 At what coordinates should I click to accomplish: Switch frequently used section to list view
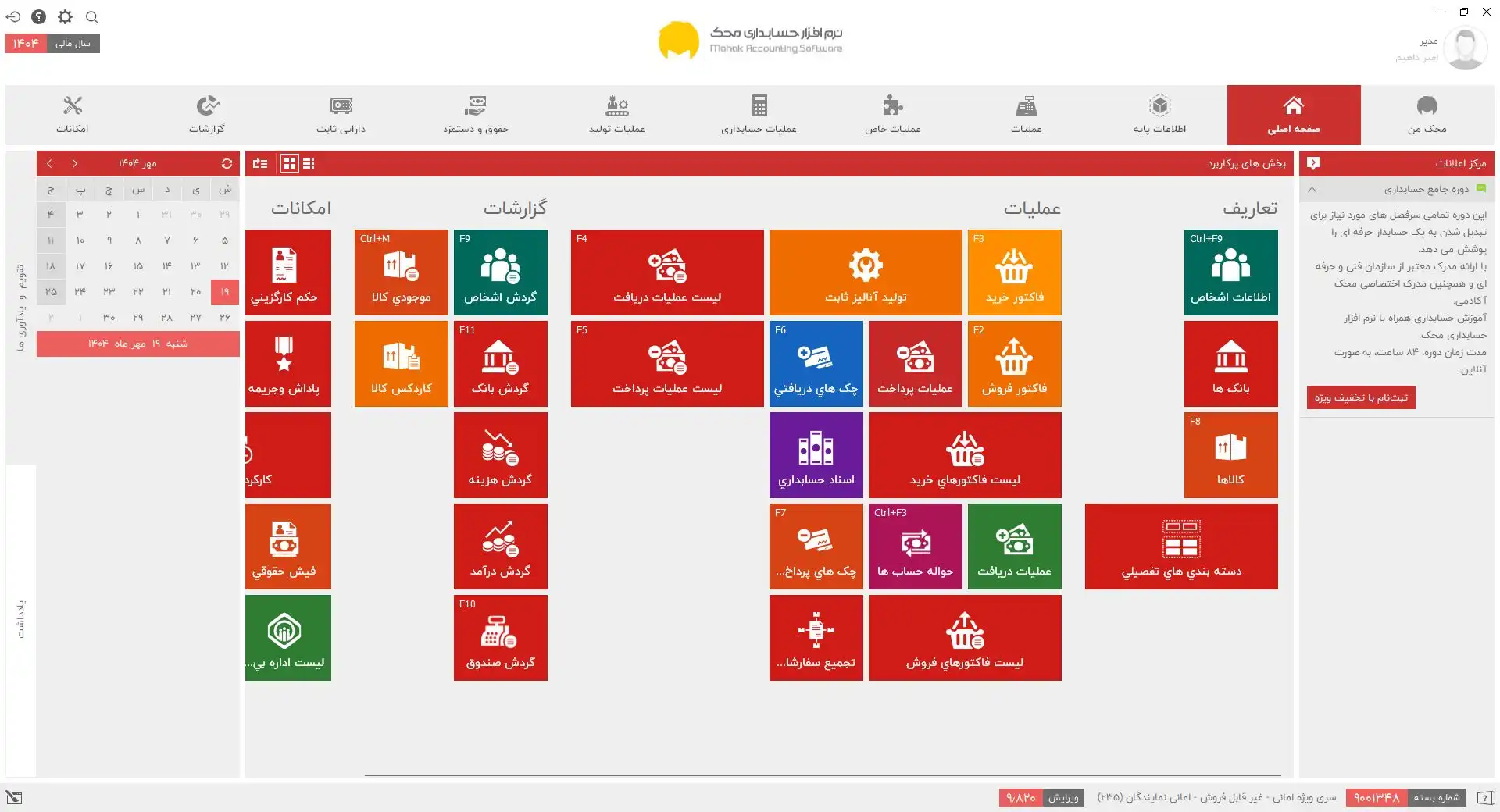(309, 163)
